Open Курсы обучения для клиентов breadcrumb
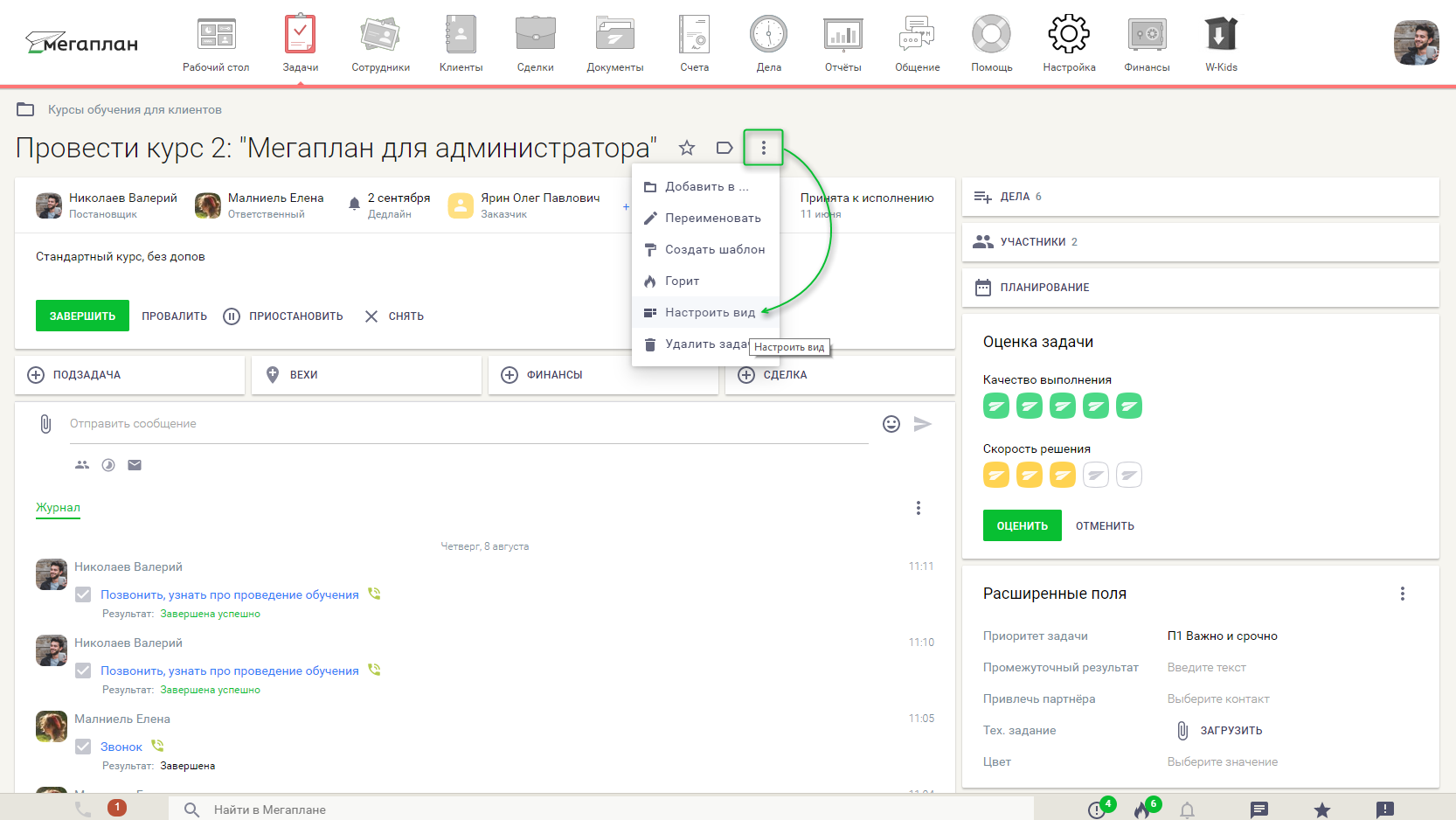Image resolution: width=1456 pixels, height=820 pixels. click(135, 109)
